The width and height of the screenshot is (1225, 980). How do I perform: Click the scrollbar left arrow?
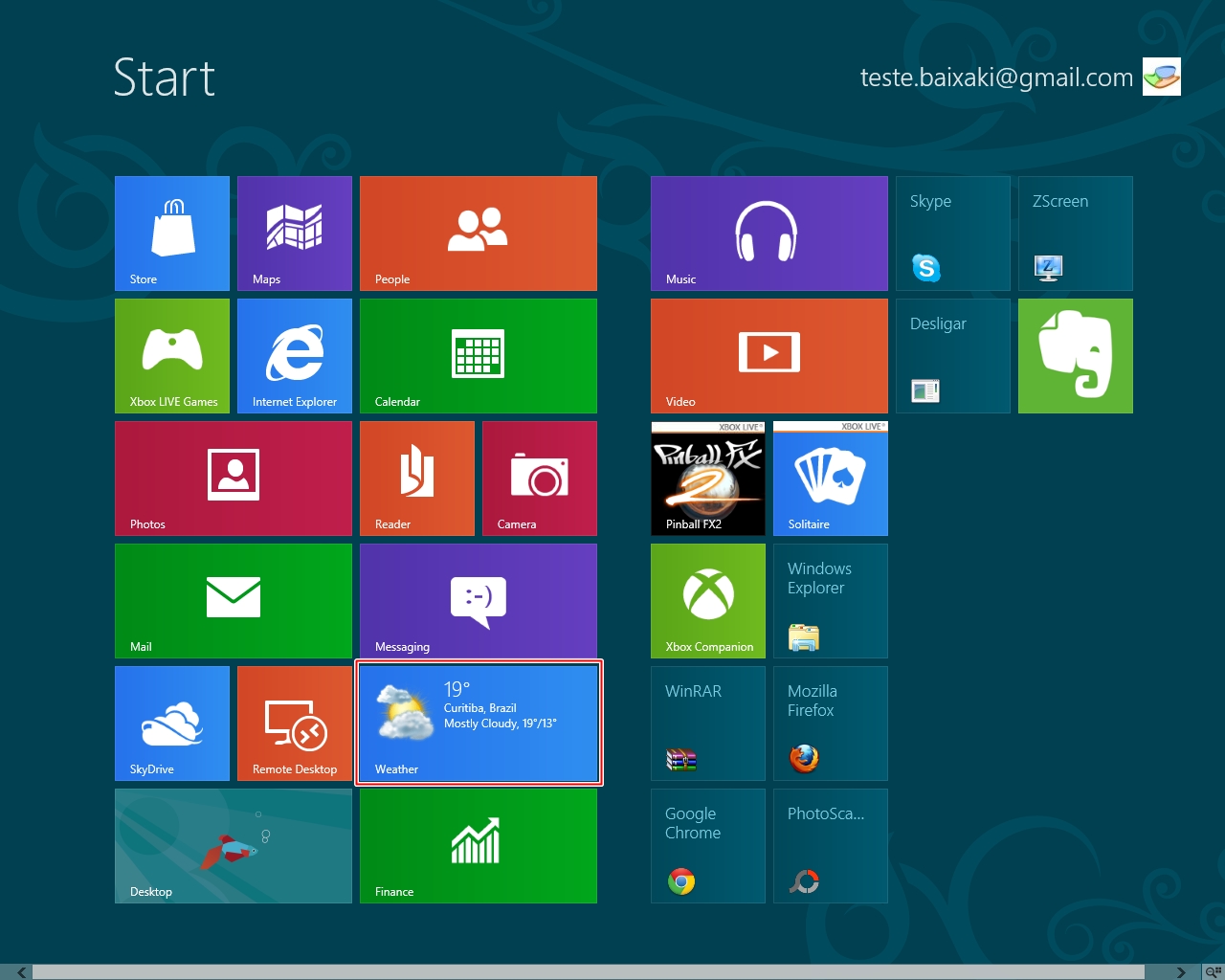pyautogui.click(x=21, y=972)
